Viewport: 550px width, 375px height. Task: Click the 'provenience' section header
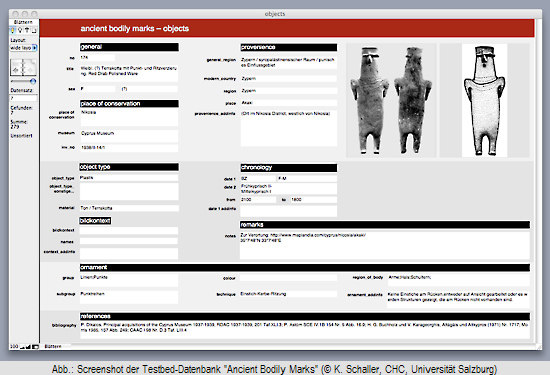(x=289, y=47)
